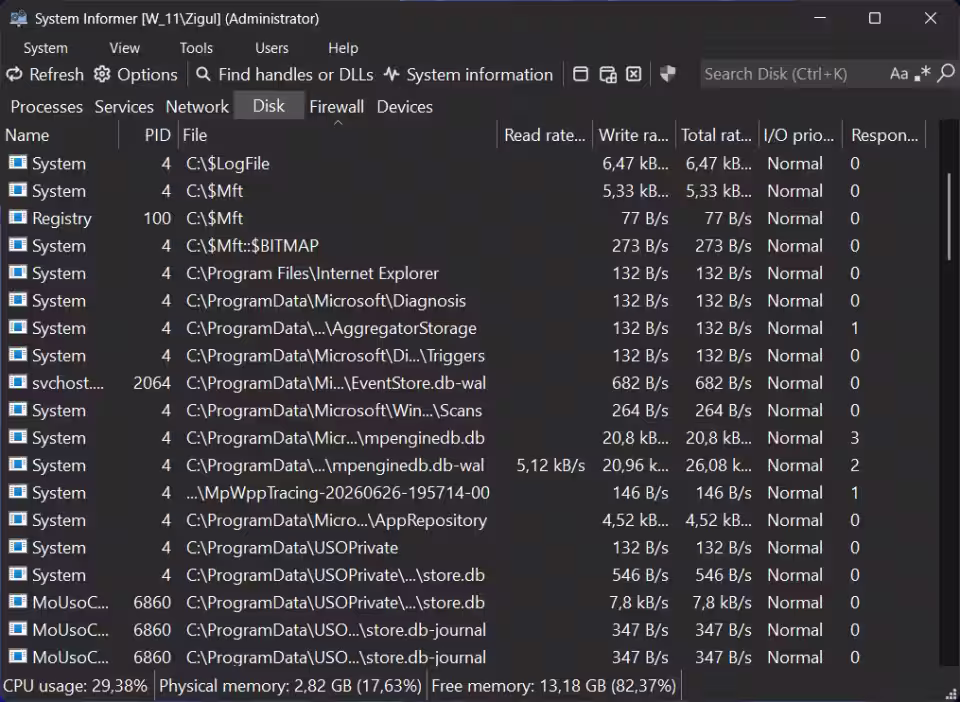960x702 pixels.
Task: Click PID 2064 cell
Action: [x=152, y=383]
